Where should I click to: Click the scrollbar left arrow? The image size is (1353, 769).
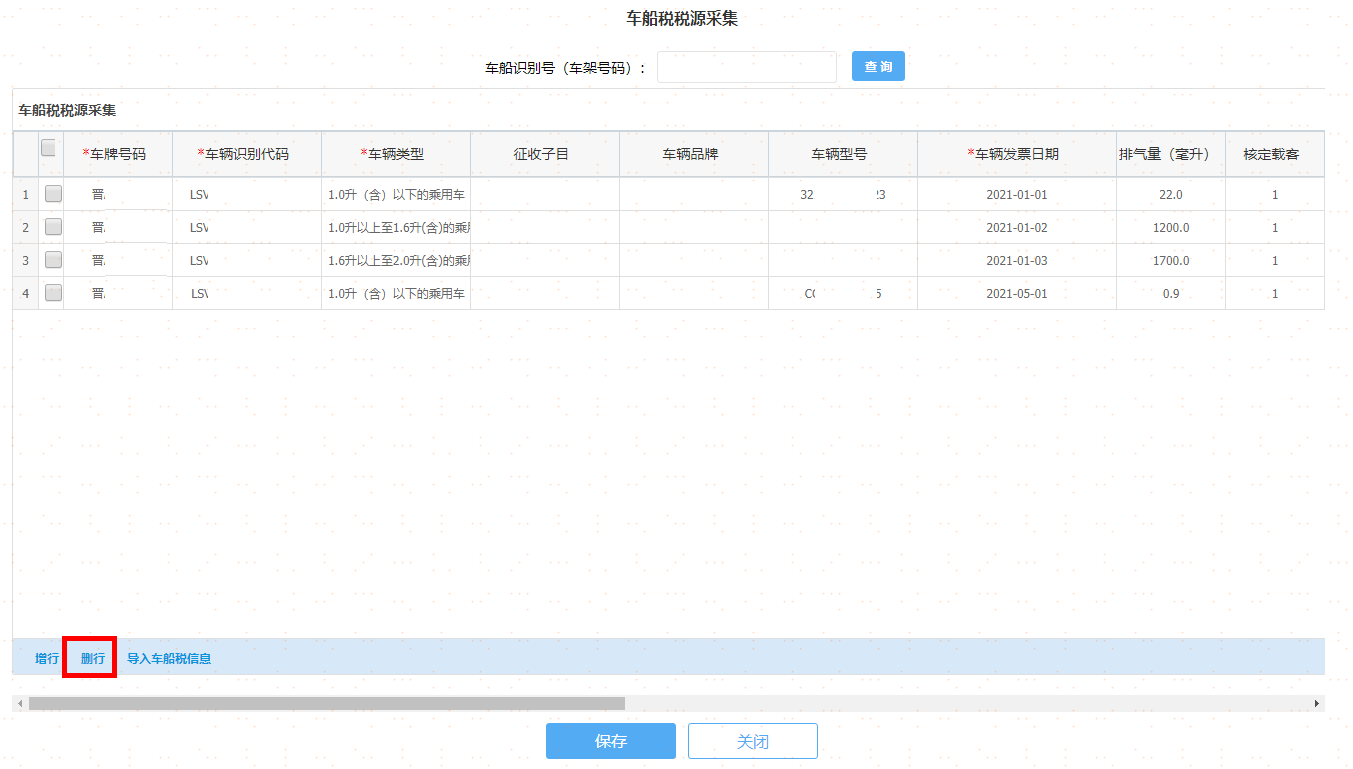pos(20,704)
